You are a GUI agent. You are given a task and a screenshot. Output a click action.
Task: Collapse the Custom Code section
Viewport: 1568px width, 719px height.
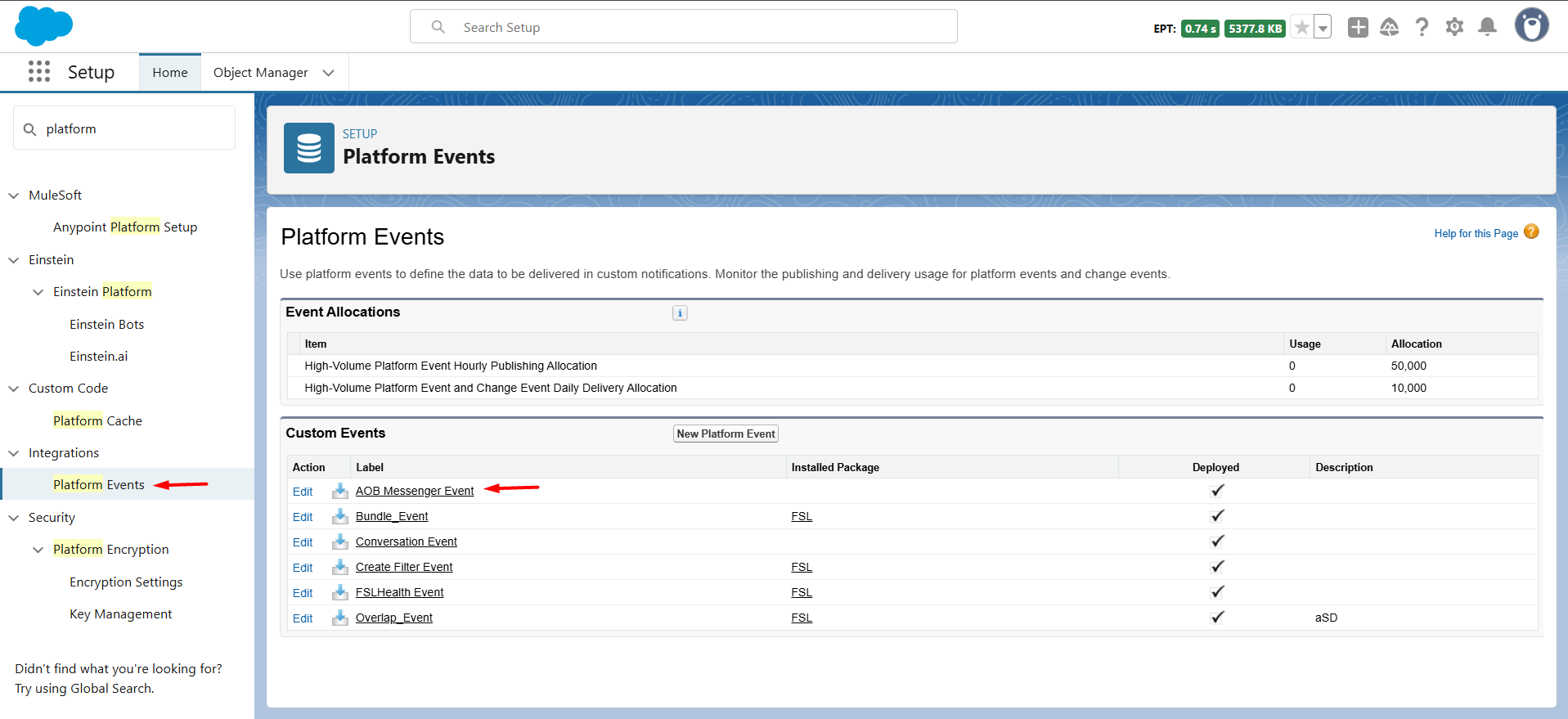14,389
